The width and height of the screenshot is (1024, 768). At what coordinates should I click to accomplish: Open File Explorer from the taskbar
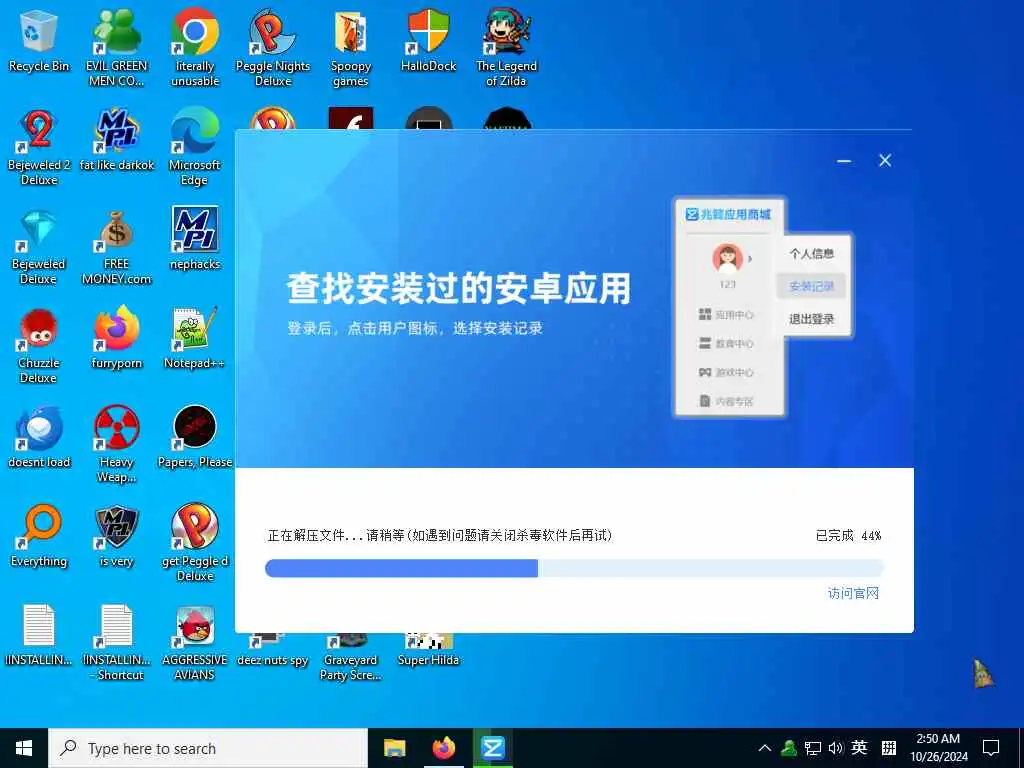pyautogui.click(x=394, y=748)
